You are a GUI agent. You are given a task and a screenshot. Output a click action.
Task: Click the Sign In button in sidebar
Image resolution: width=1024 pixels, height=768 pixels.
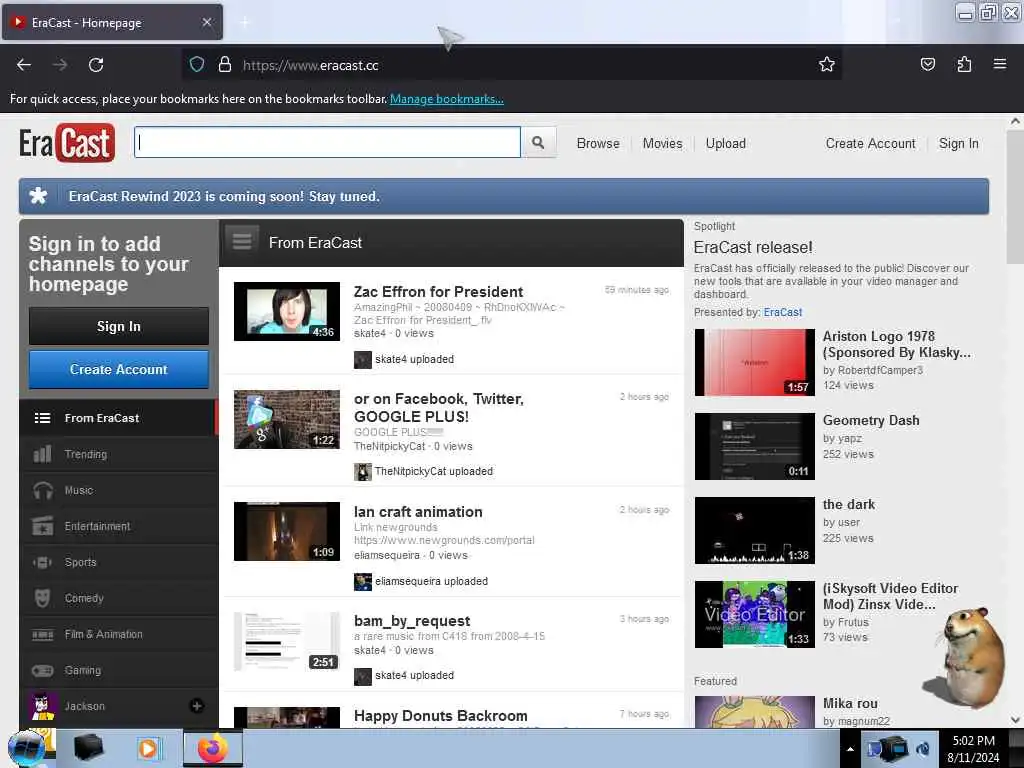[x=118, y=326]
